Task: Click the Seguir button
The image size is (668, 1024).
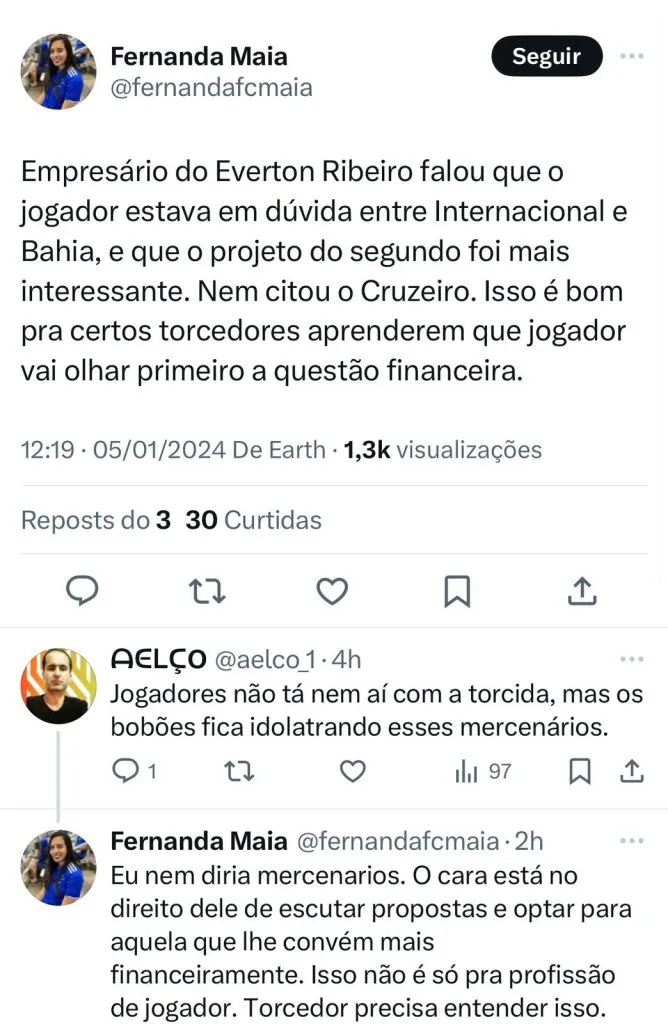Action: pyautogui.click(x=547, y=57)
